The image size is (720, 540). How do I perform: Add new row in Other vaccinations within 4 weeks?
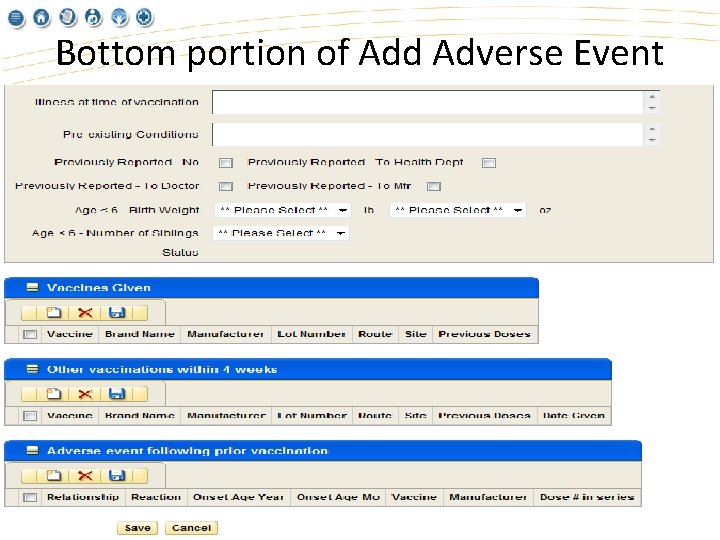pos(54,394)
